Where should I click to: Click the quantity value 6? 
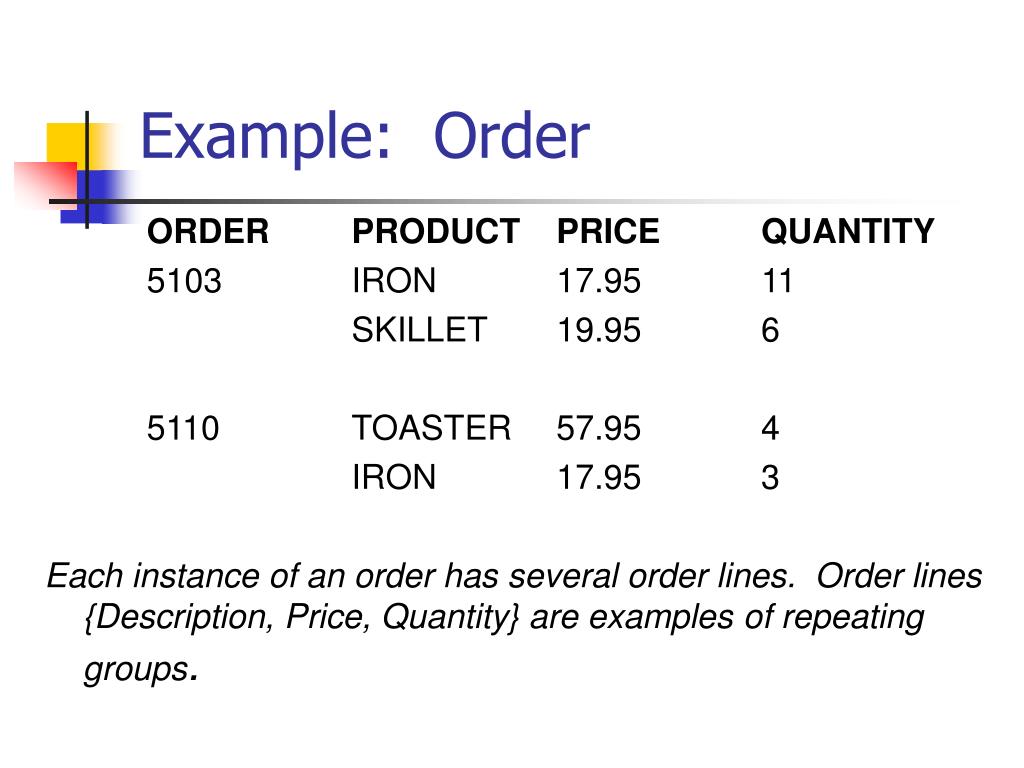[771, 330]
